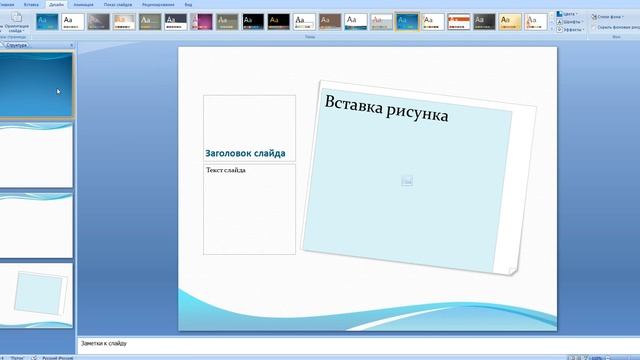Click the Эффекты theme effects icon
Viewport: 640px width, 360px height.
(x=559, y=29)
